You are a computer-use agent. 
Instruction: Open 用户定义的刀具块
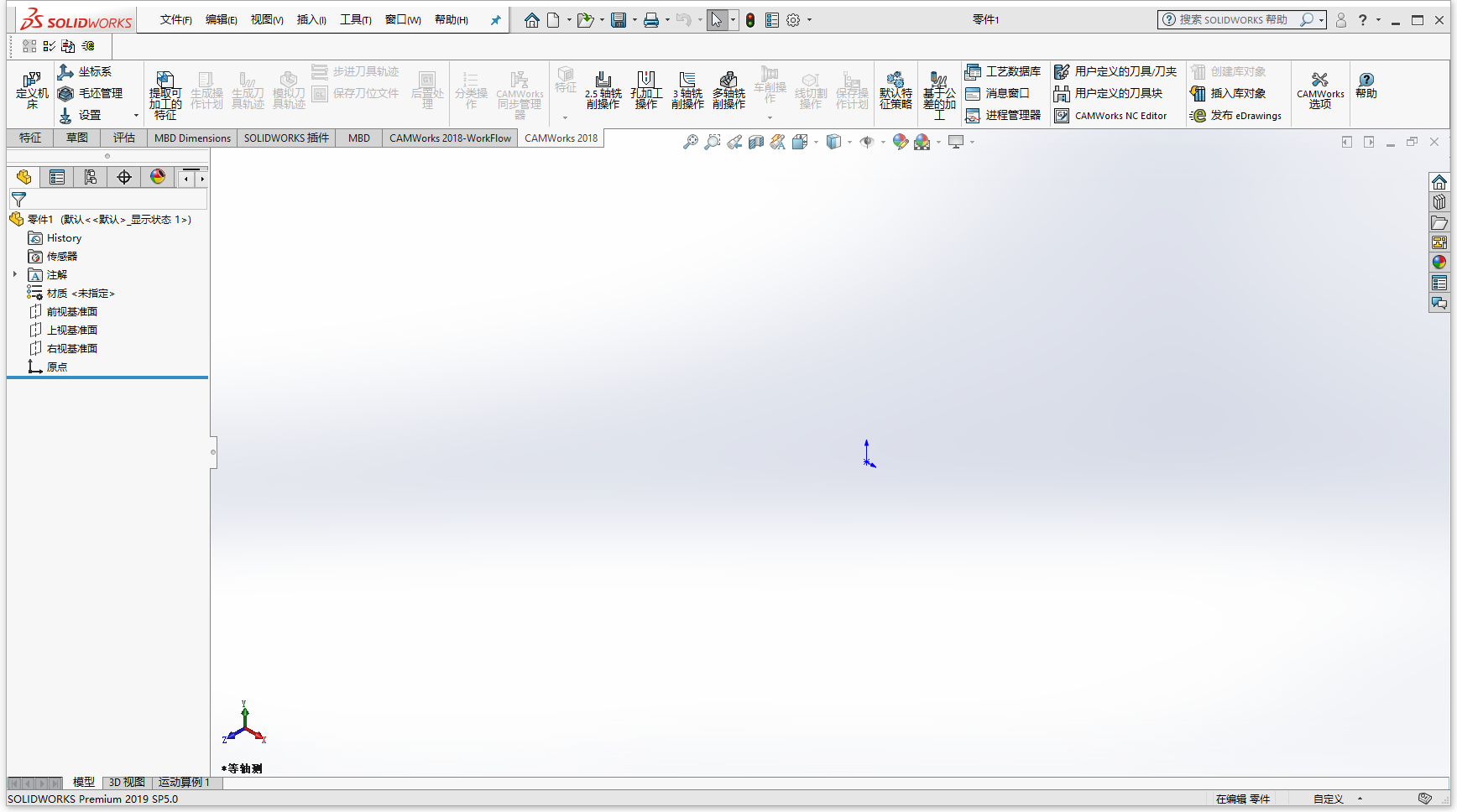1108,94
